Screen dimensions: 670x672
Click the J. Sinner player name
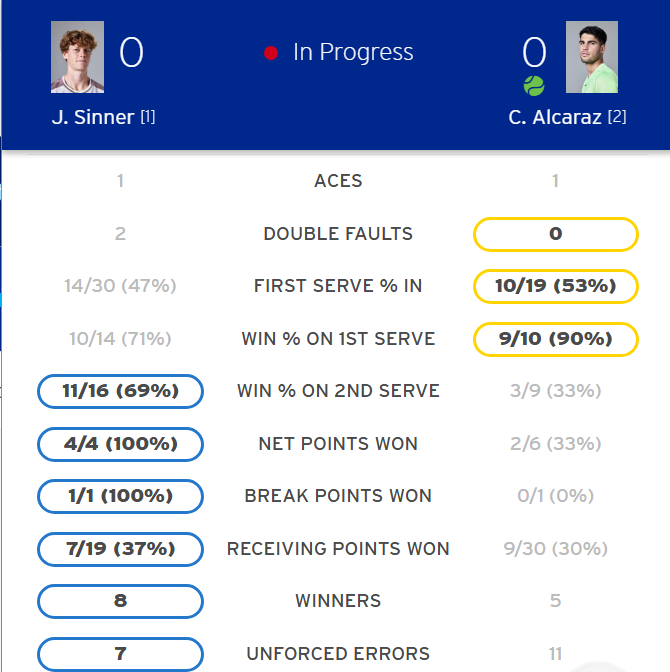[x=93, y=117]
